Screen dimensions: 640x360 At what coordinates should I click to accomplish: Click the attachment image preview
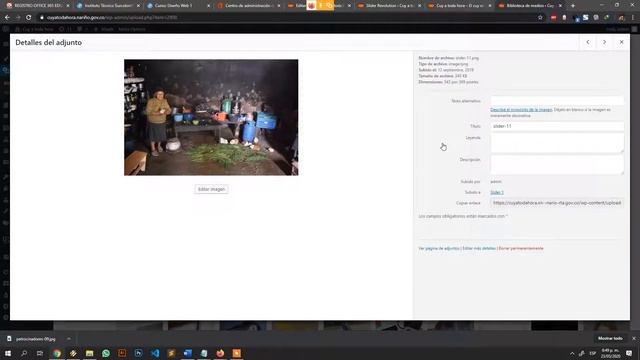click(x=211, y=118)
